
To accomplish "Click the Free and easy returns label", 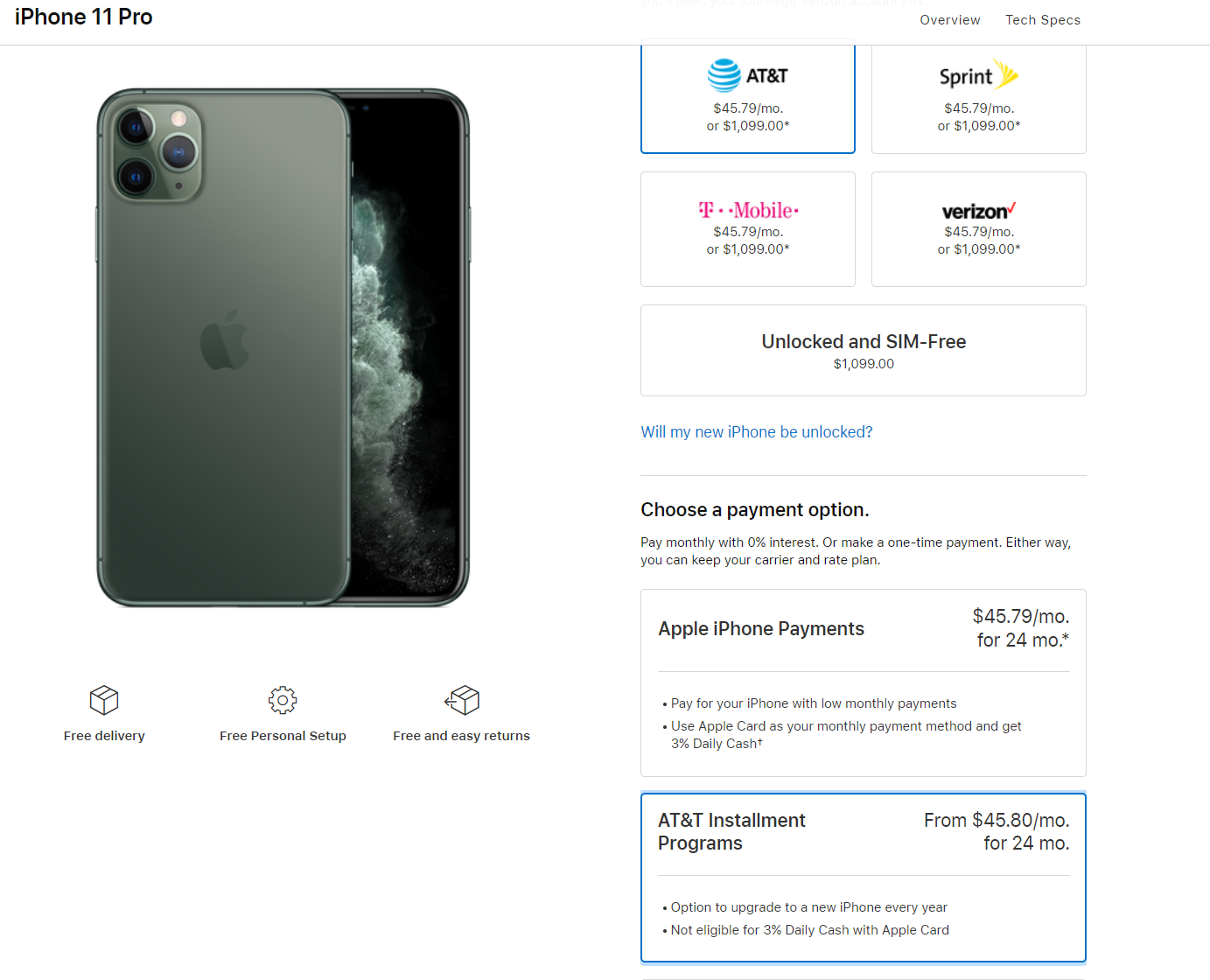I will 462,736.
